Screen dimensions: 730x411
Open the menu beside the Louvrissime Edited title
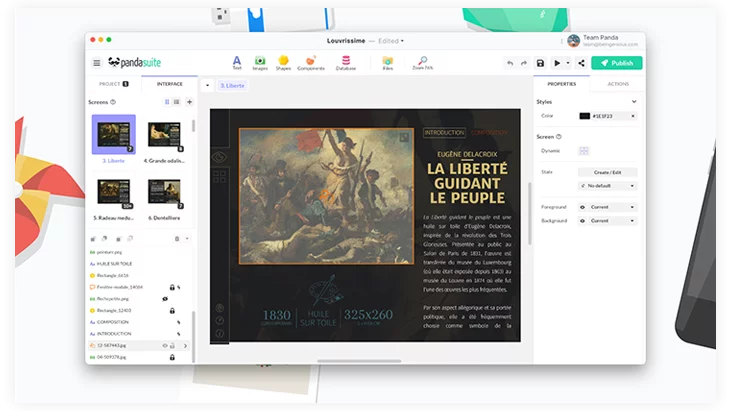pyautogui.click(x=402, y=41)
